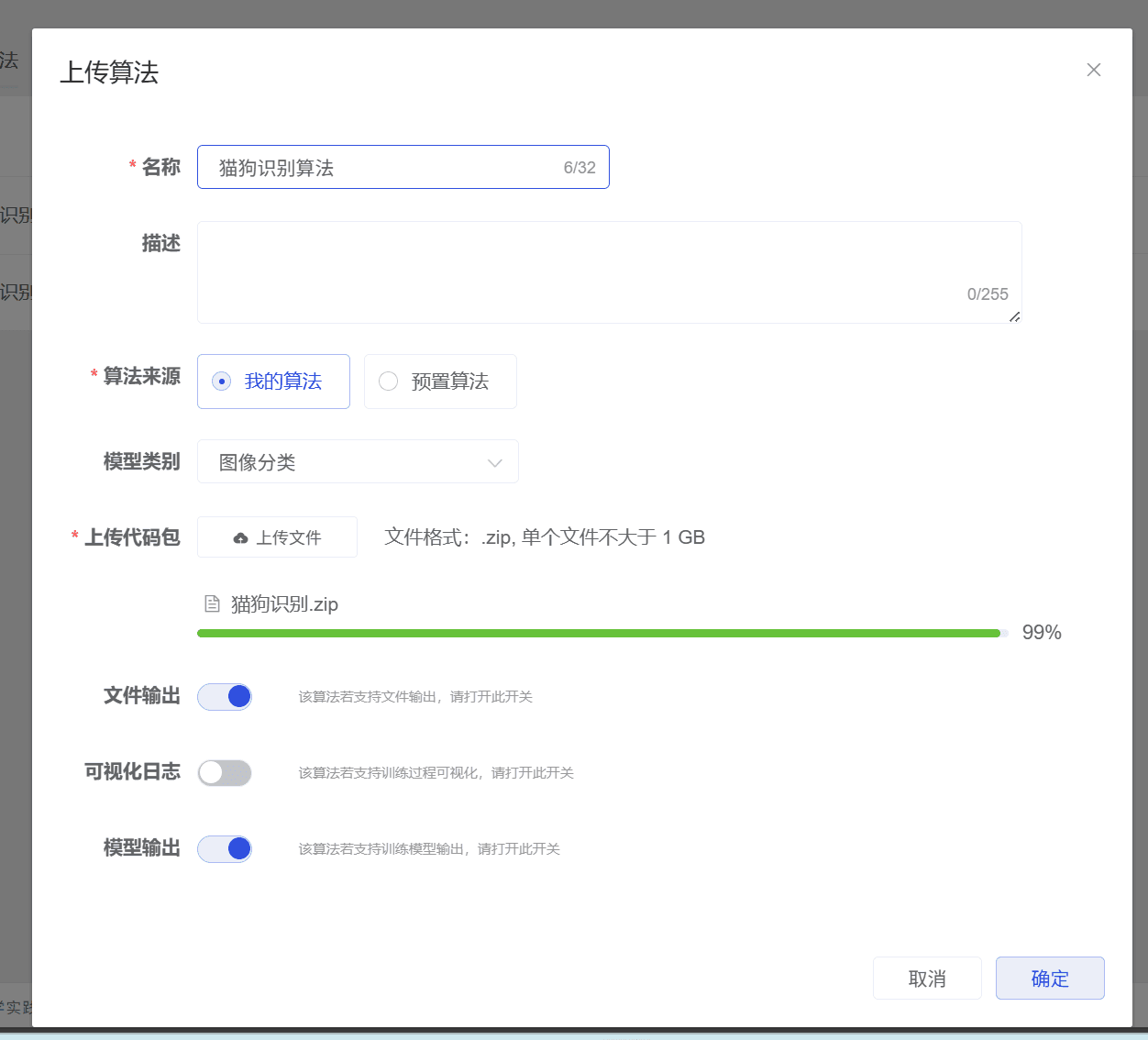Expand the 模型类别 dropdown arrow
1148x1040 pixels.
(x=495, y=462)
